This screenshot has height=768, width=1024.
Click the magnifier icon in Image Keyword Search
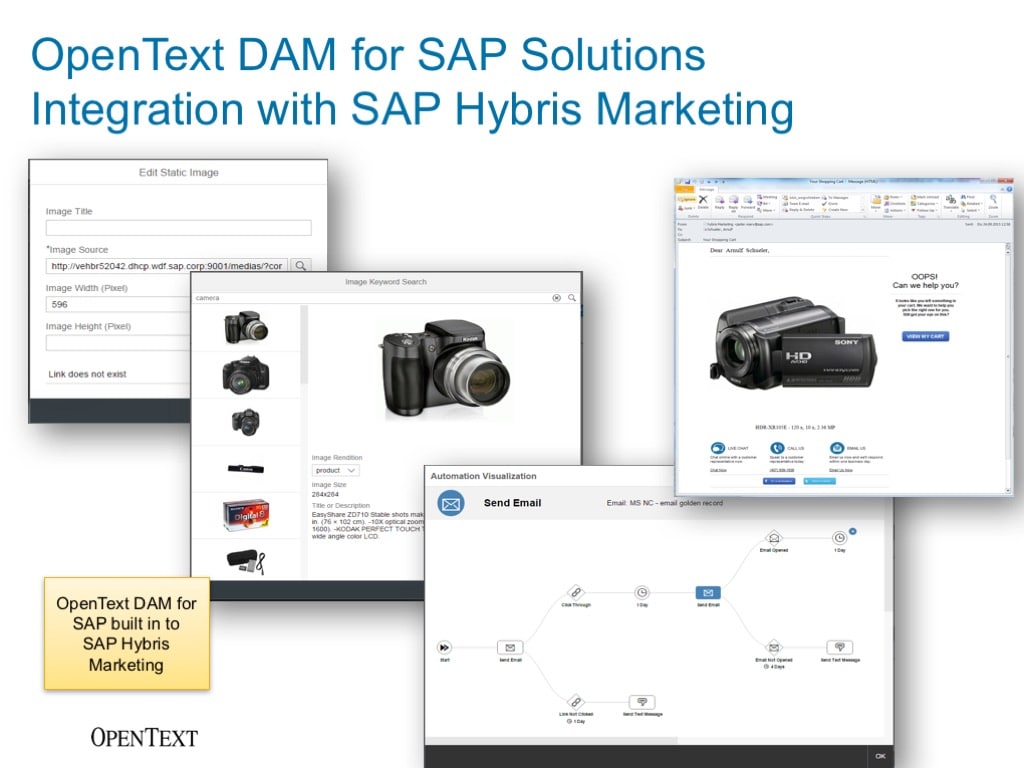click(571, 297)
